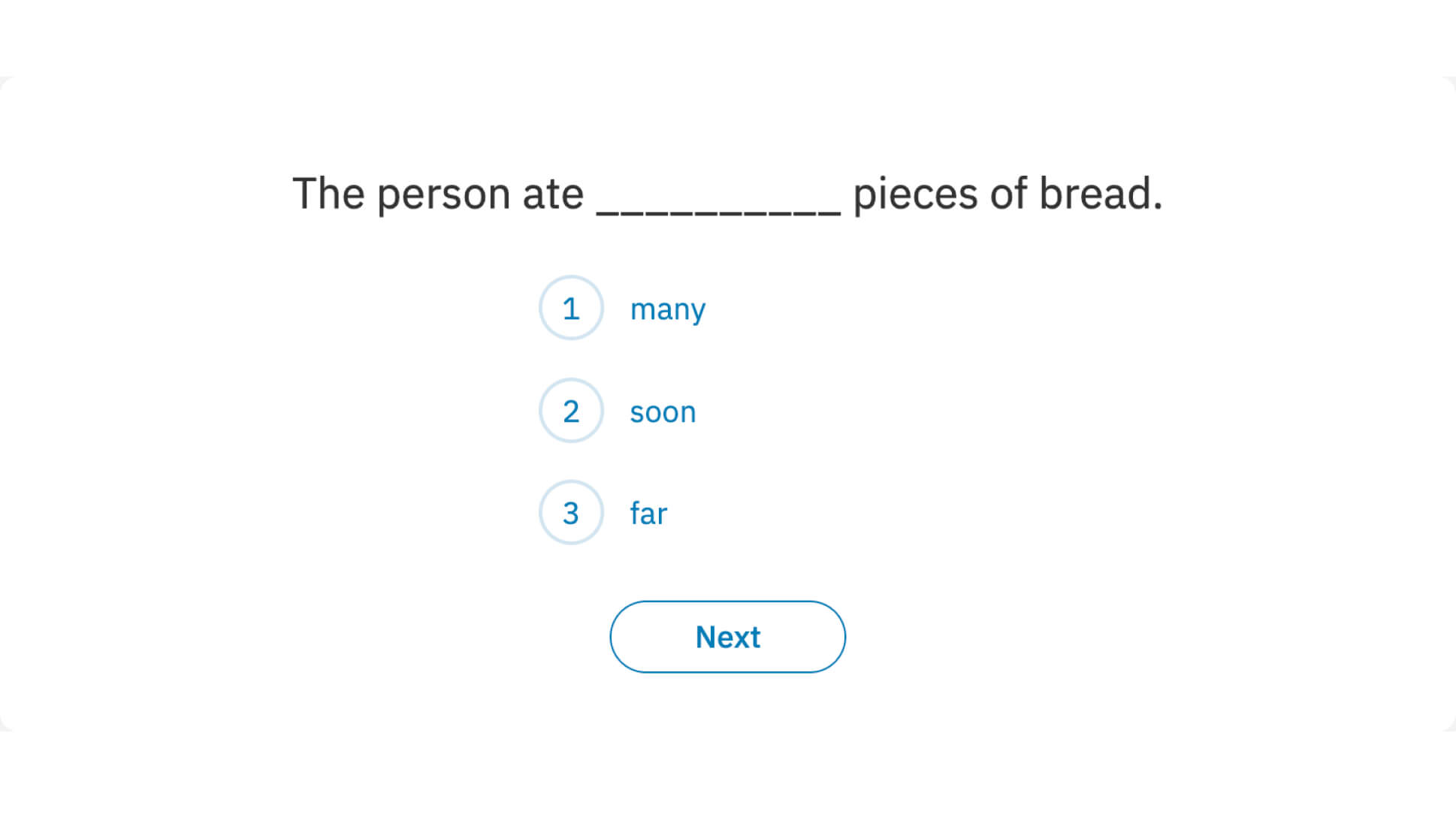Click the circled number 1 marker
This screenshot has width=1456, height=829.
[x=571, y=308]
